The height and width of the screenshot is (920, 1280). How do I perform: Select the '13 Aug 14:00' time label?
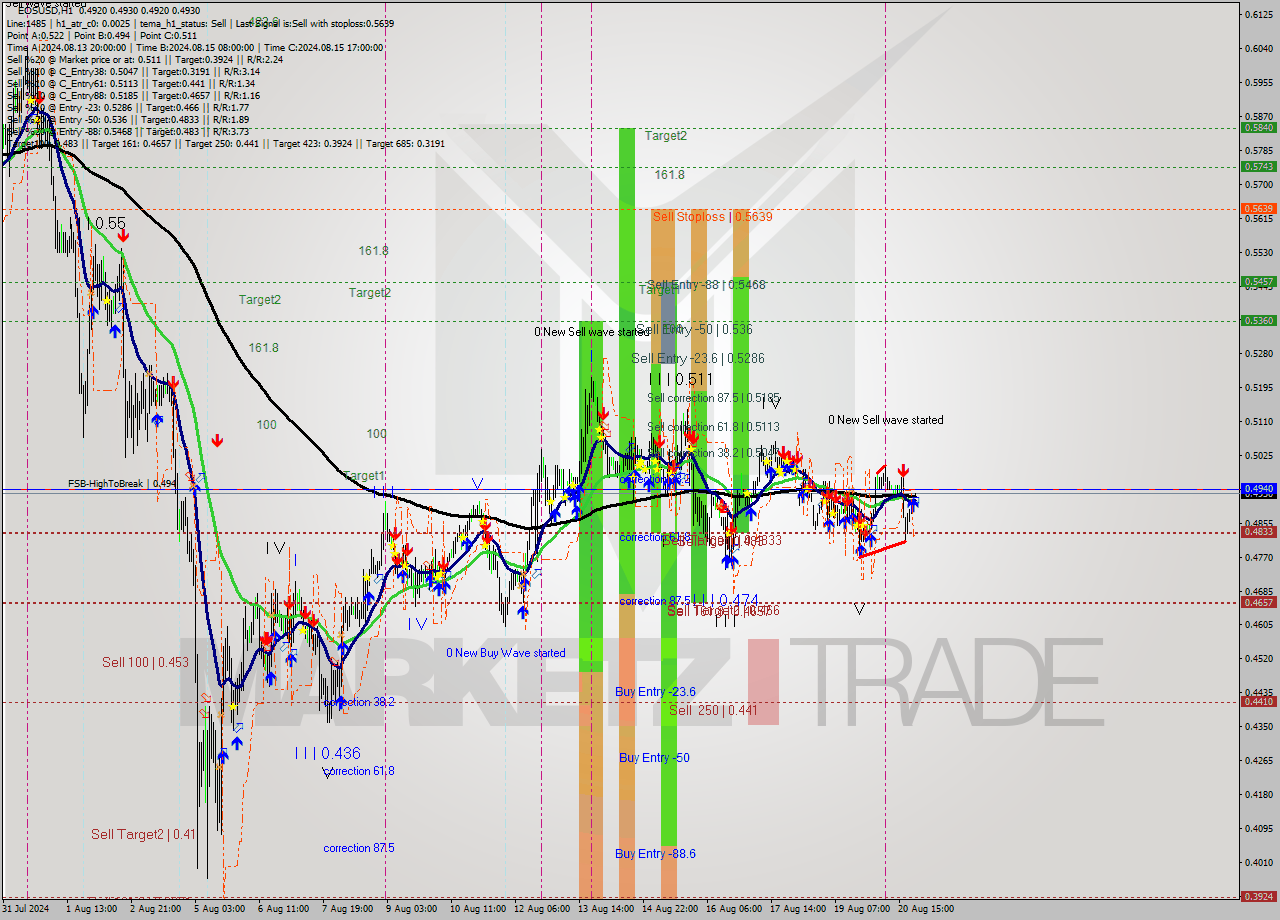point(606,910)
